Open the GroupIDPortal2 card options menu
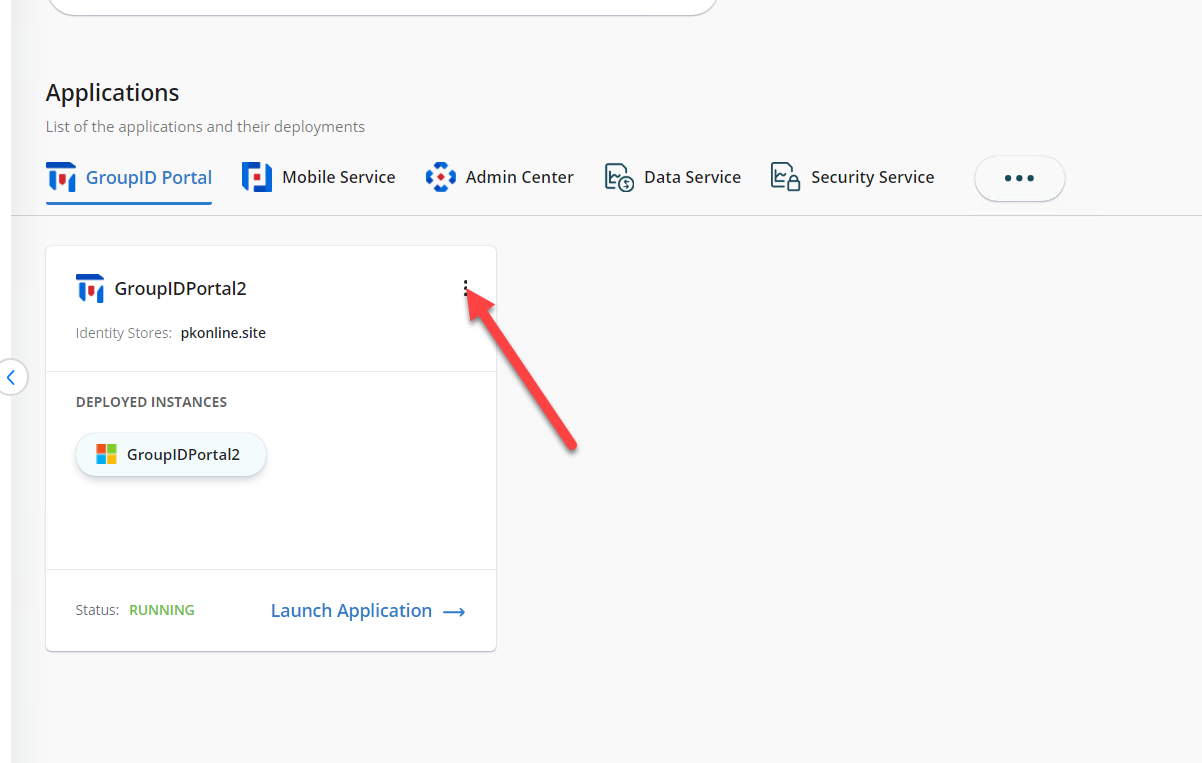The height and width of the screenshot is (763, 1202). (466, 288)
